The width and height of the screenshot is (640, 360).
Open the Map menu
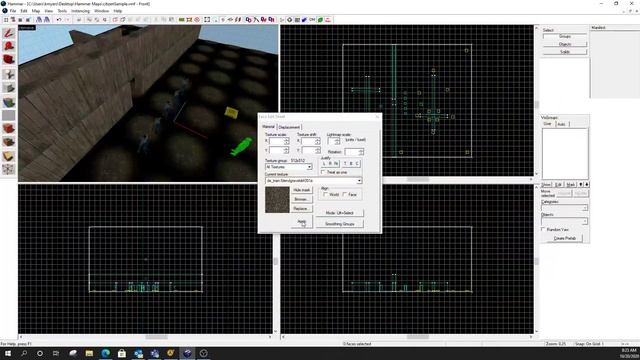(36, 11)
